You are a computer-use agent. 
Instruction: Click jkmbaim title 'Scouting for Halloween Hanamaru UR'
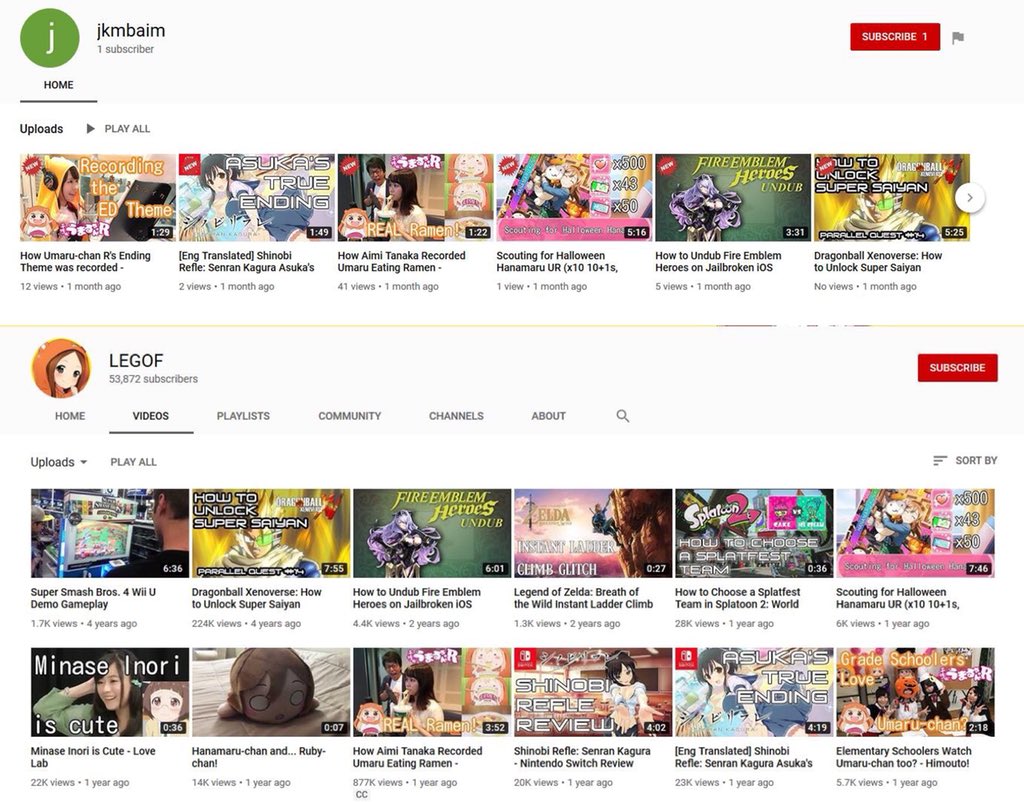tap(557, 261)
